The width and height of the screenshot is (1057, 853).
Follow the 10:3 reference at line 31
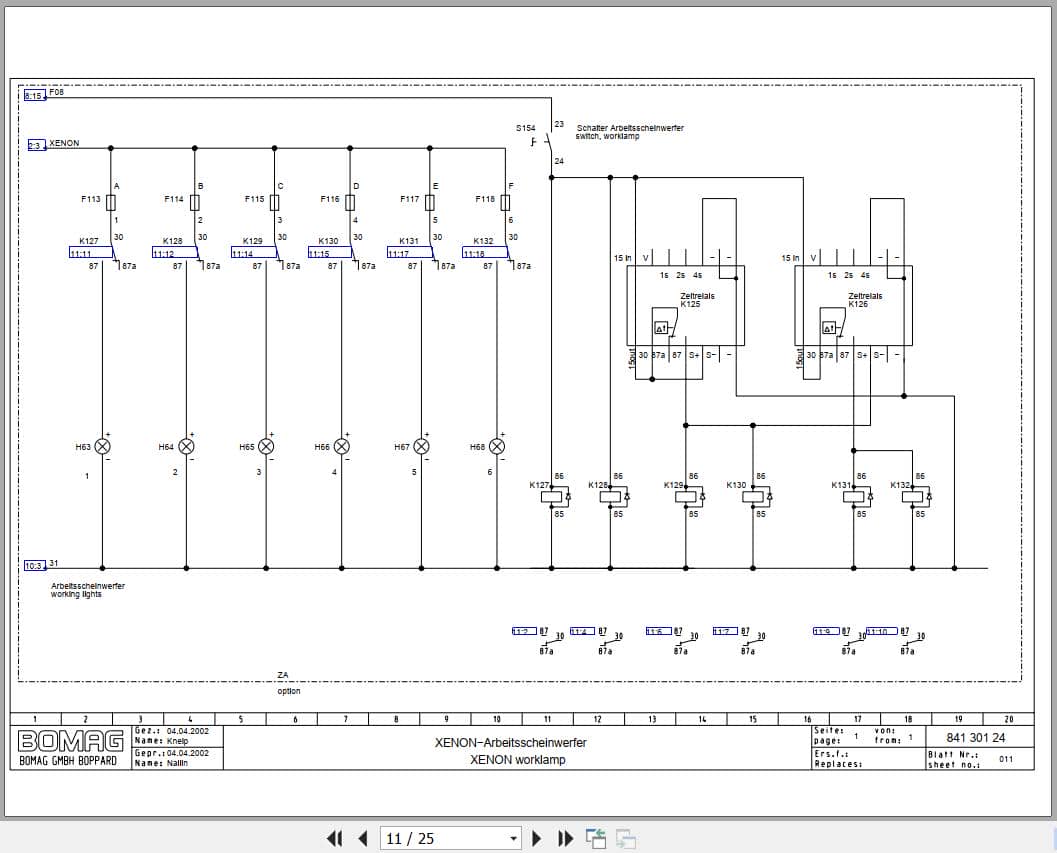point(34,566)
